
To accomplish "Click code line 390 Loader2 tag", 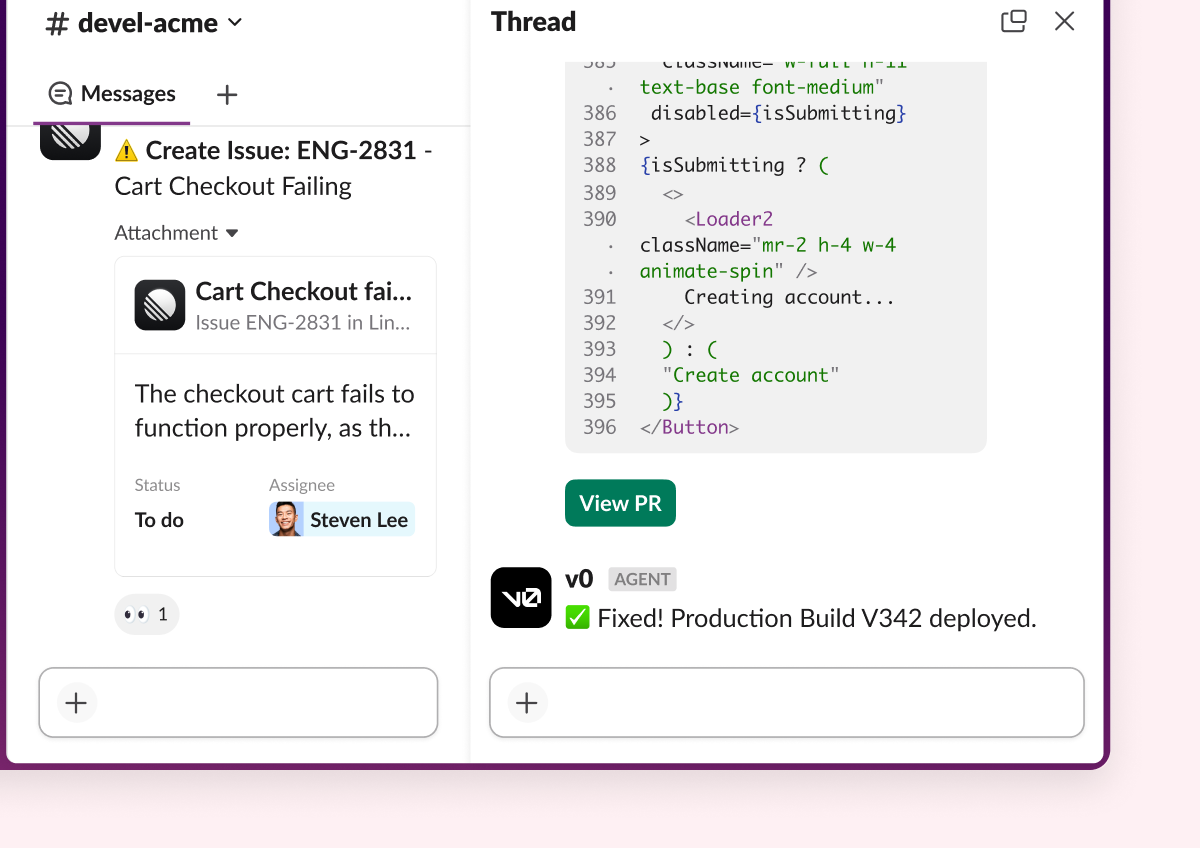I will pos(729,219).
